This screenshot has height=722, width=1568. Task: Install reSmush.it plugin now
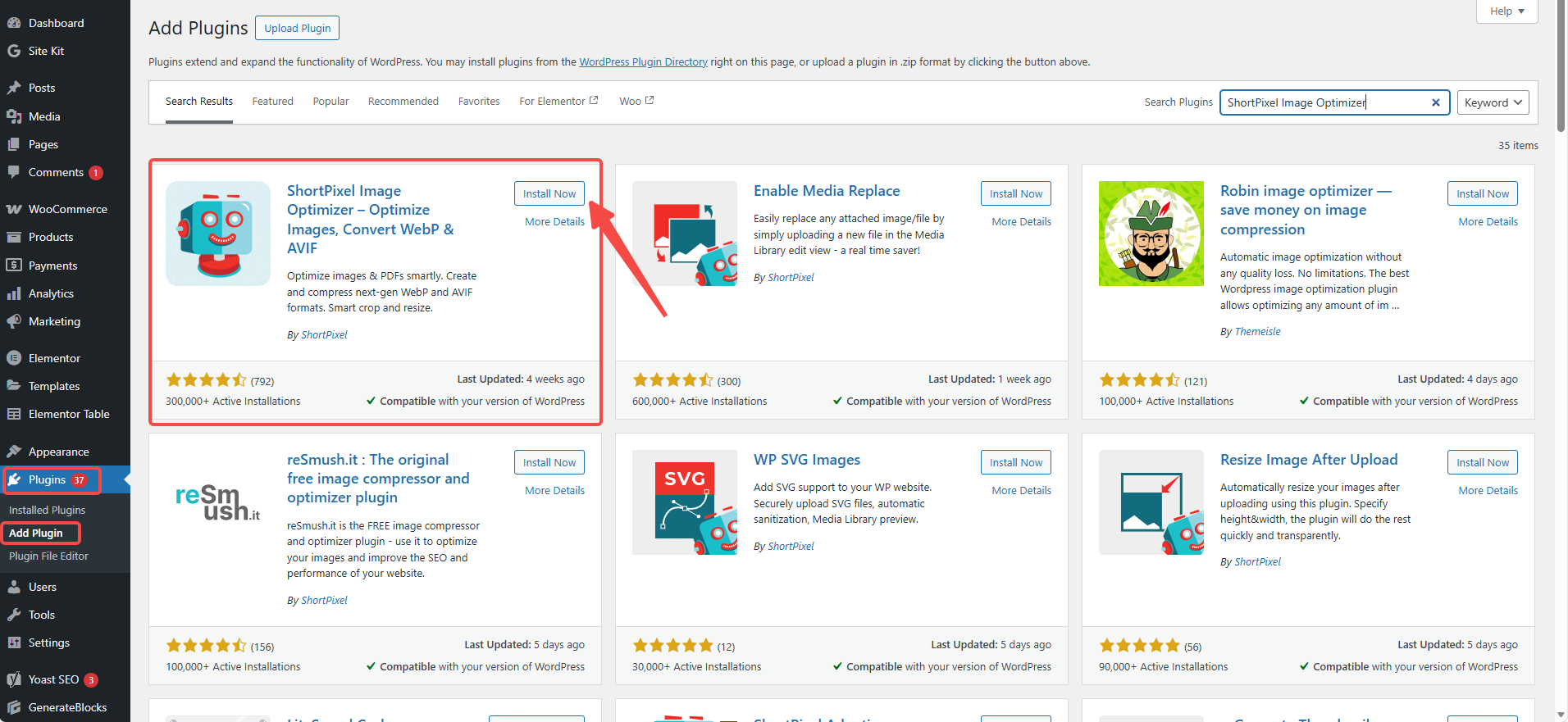coord(549,462)
